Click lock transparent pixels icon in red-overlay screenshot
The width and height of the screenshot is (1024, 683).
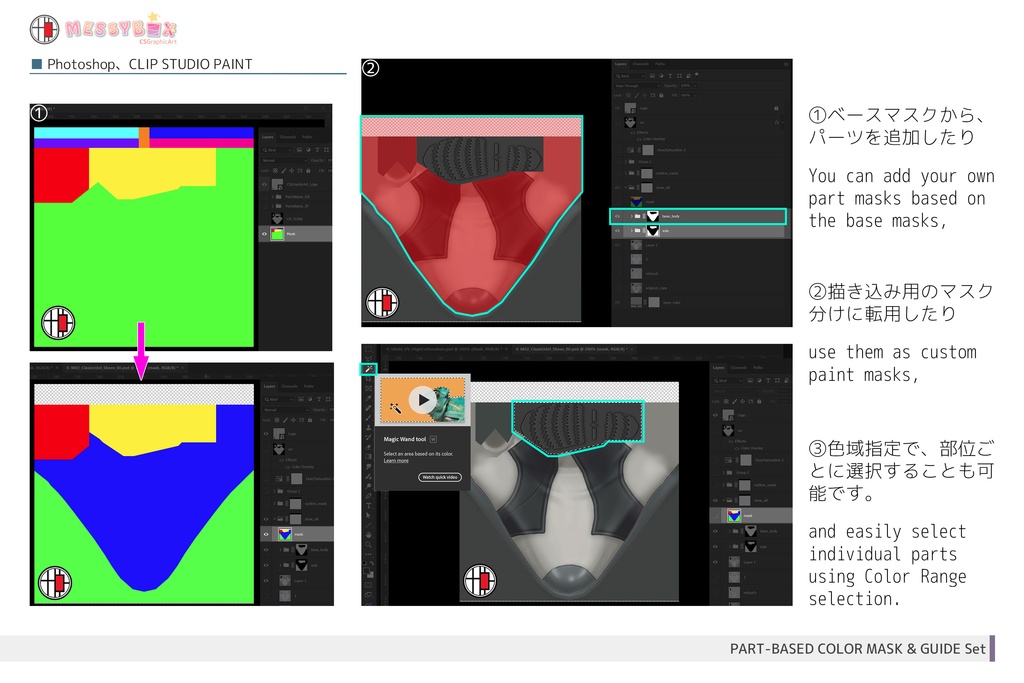[628, 95]
